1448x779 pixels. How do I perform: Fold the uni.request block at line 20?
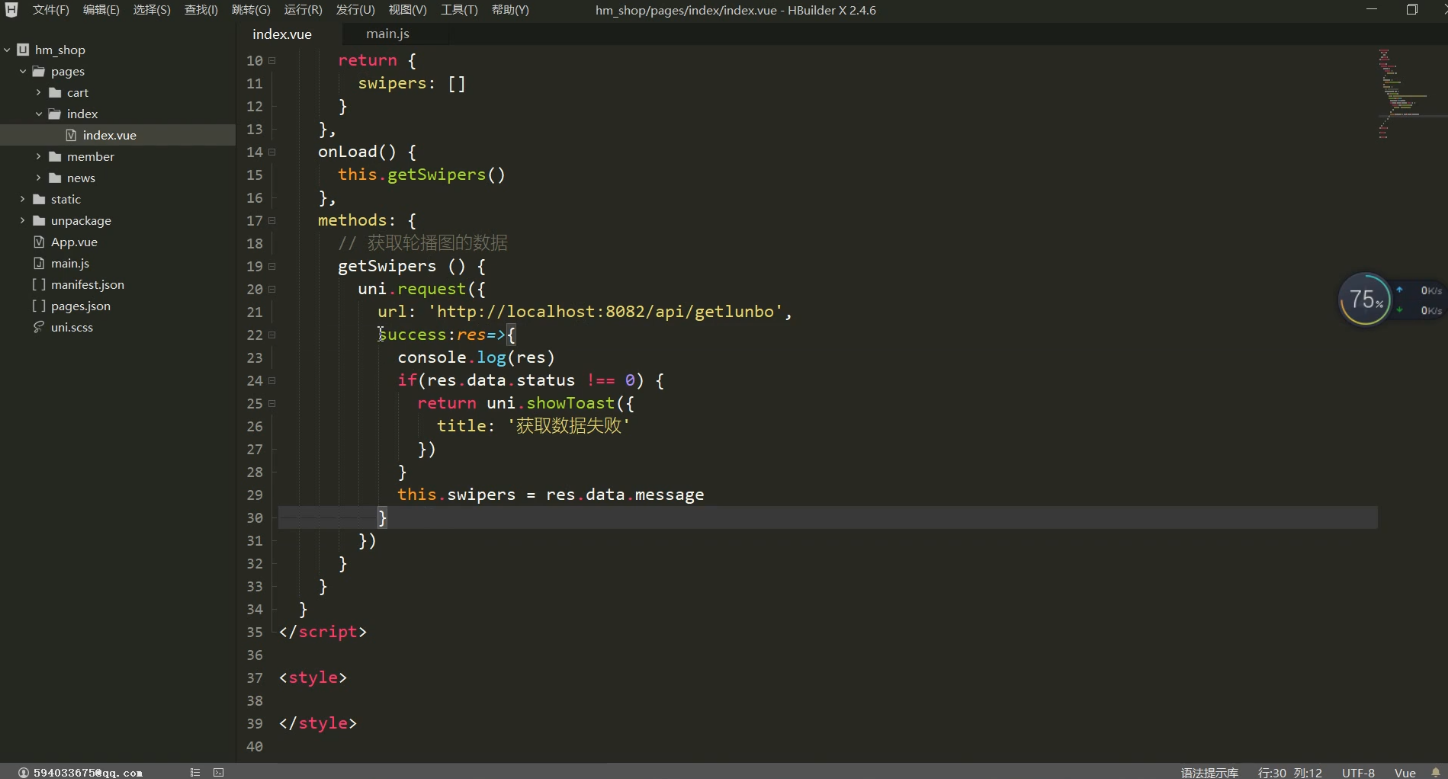(x=271, y=289)
